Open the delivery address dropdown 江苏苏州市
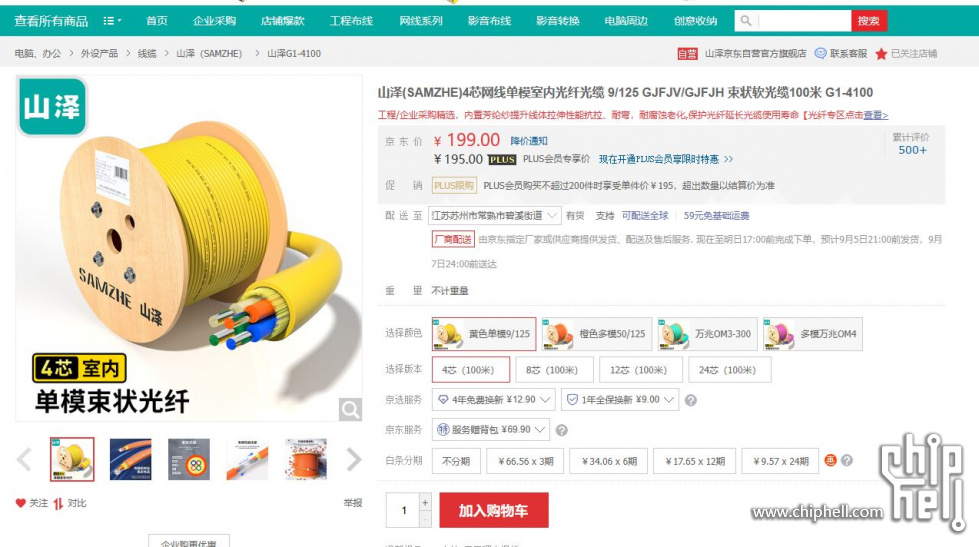 click(494, 215)
